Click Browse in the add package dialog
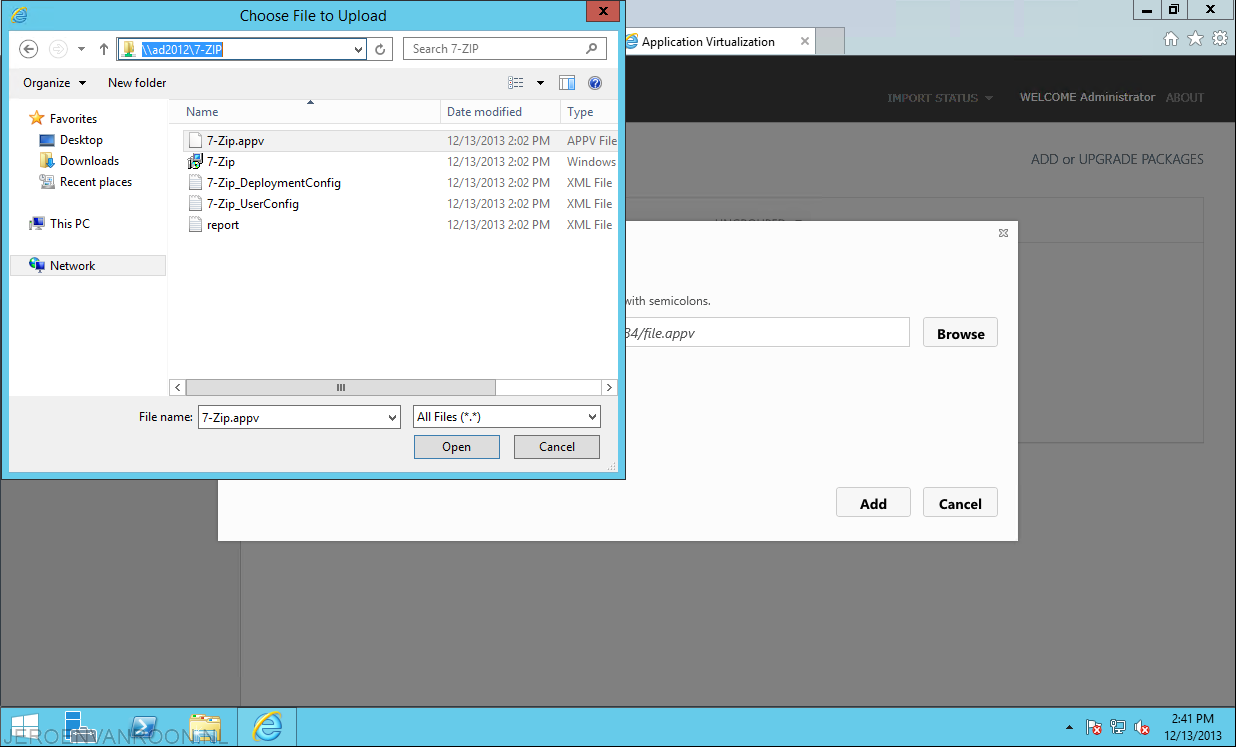Screen dimensions: 1236x747 960,334
